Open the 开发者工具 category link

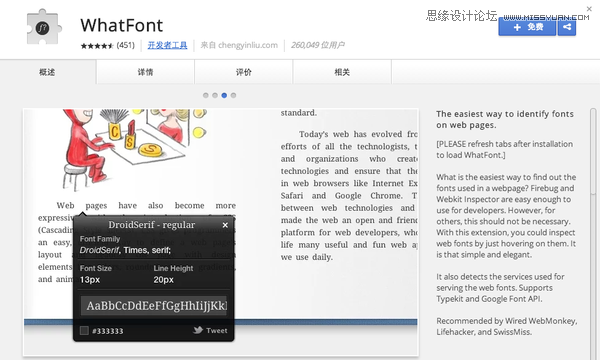168,45
